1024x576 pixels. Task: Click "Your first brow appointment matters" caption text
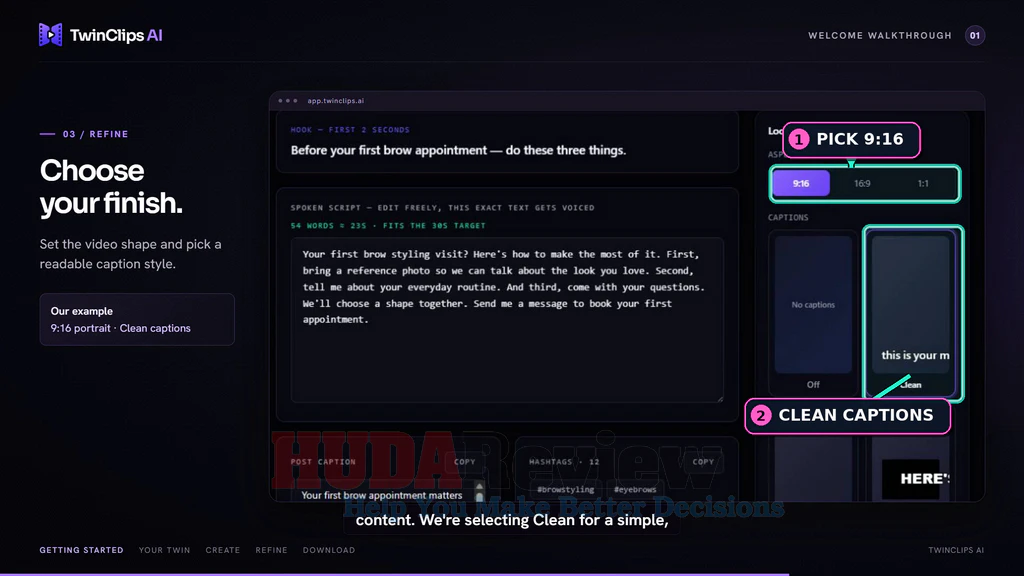click(381, 495)
